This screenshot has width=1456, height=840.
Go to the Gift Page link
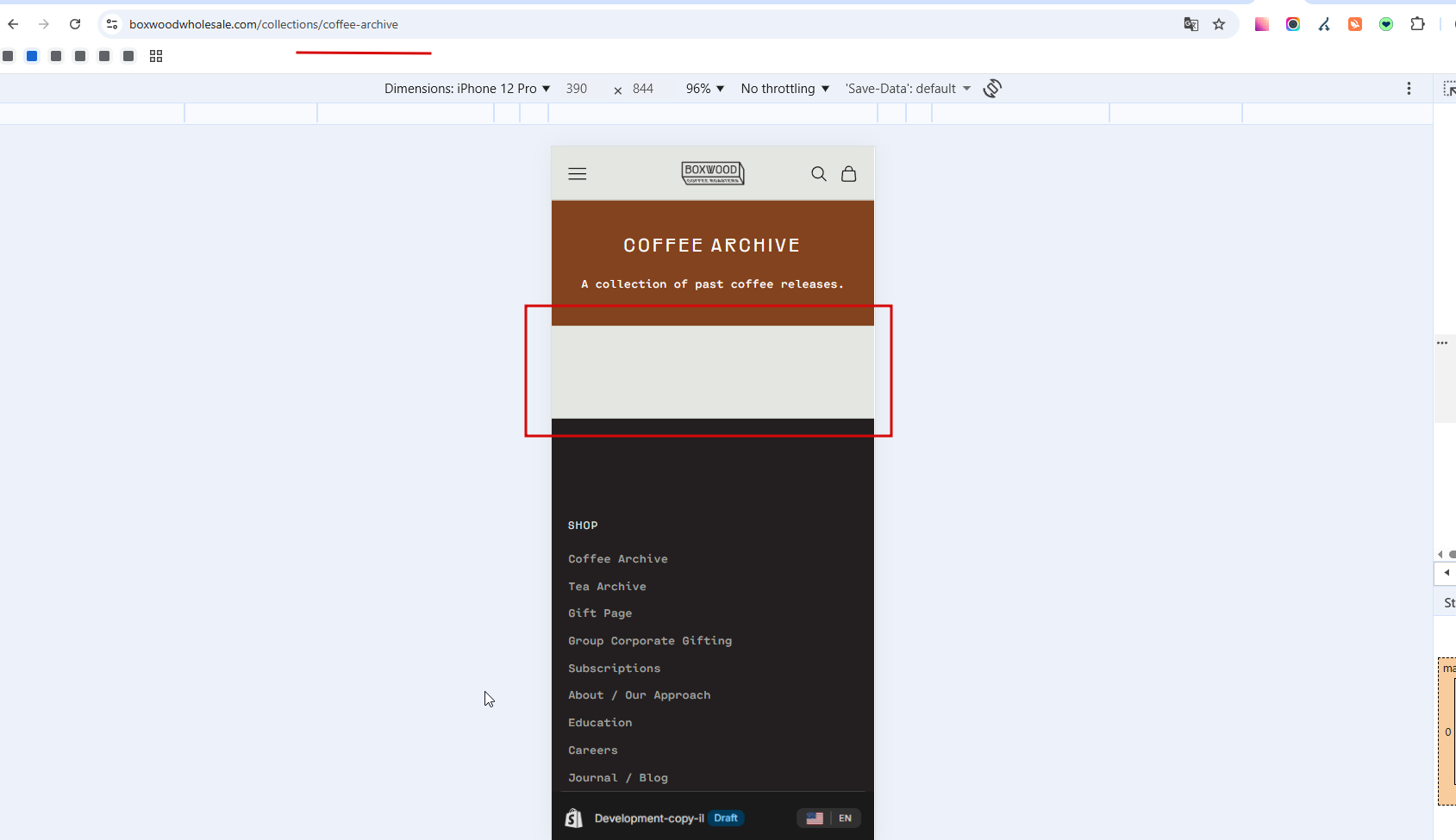[x=600, y=613]
